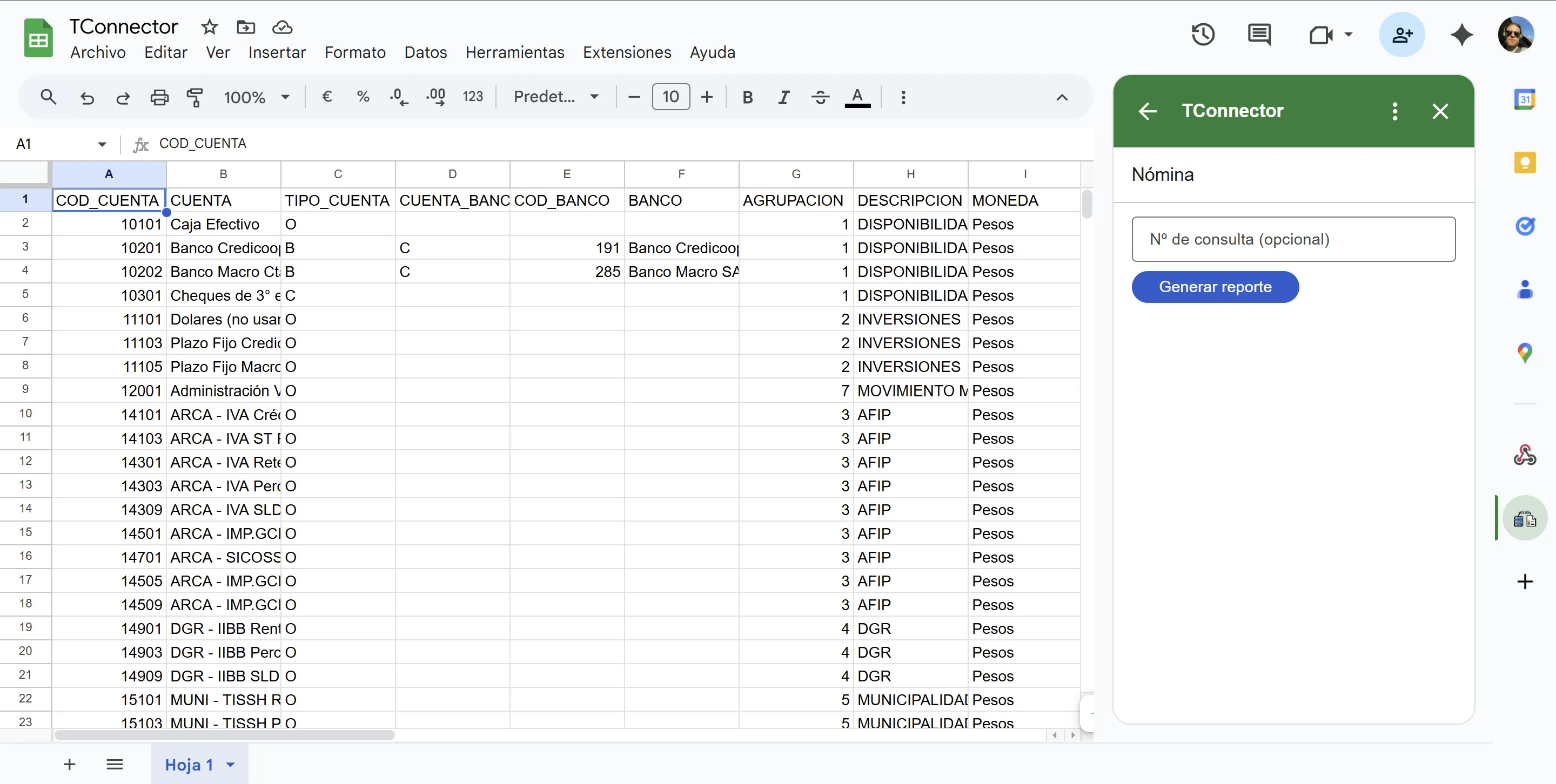Toggle bold formatting

pos(747,97)
